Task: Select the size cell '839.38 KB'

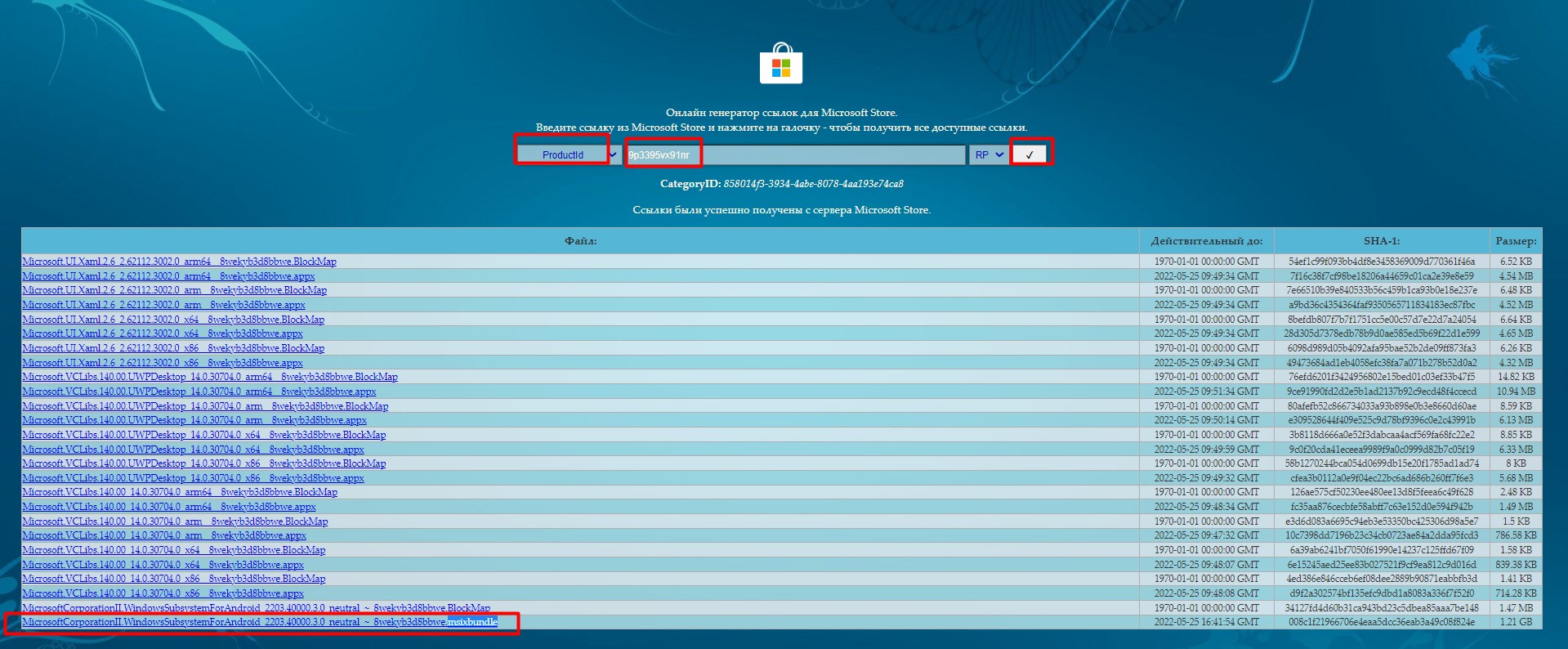Action: [x=1516, y=565]
